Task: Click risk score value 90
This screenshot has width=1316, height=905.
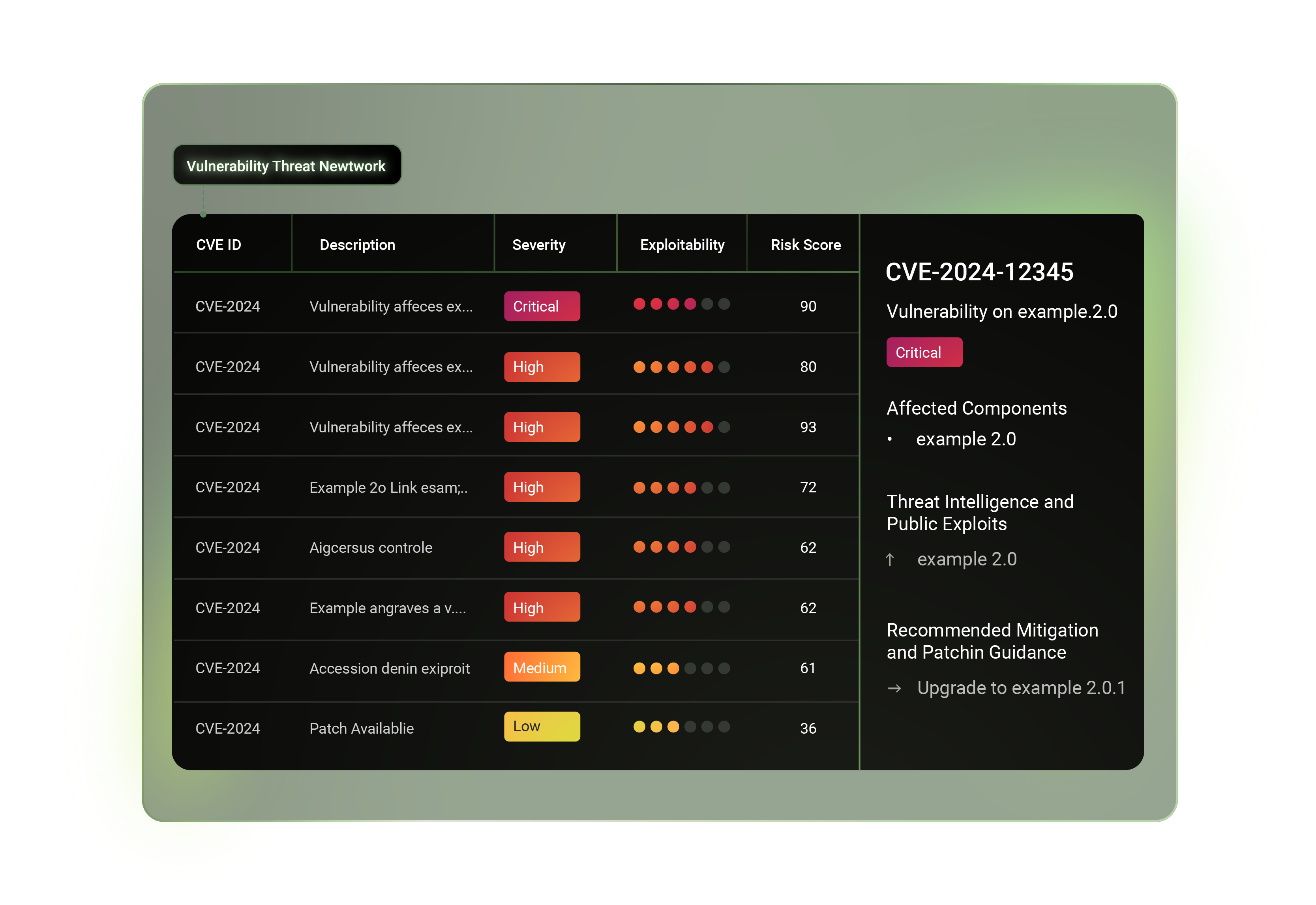Action: (x=808, y=306)
